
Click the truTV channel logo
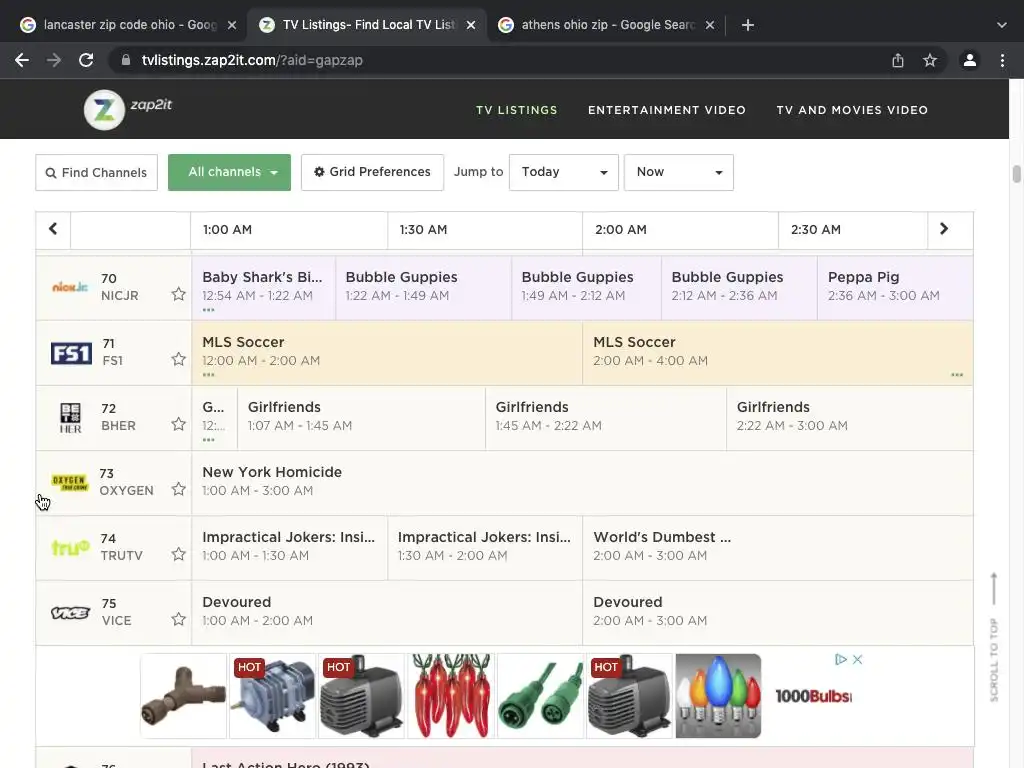point(71,548)
